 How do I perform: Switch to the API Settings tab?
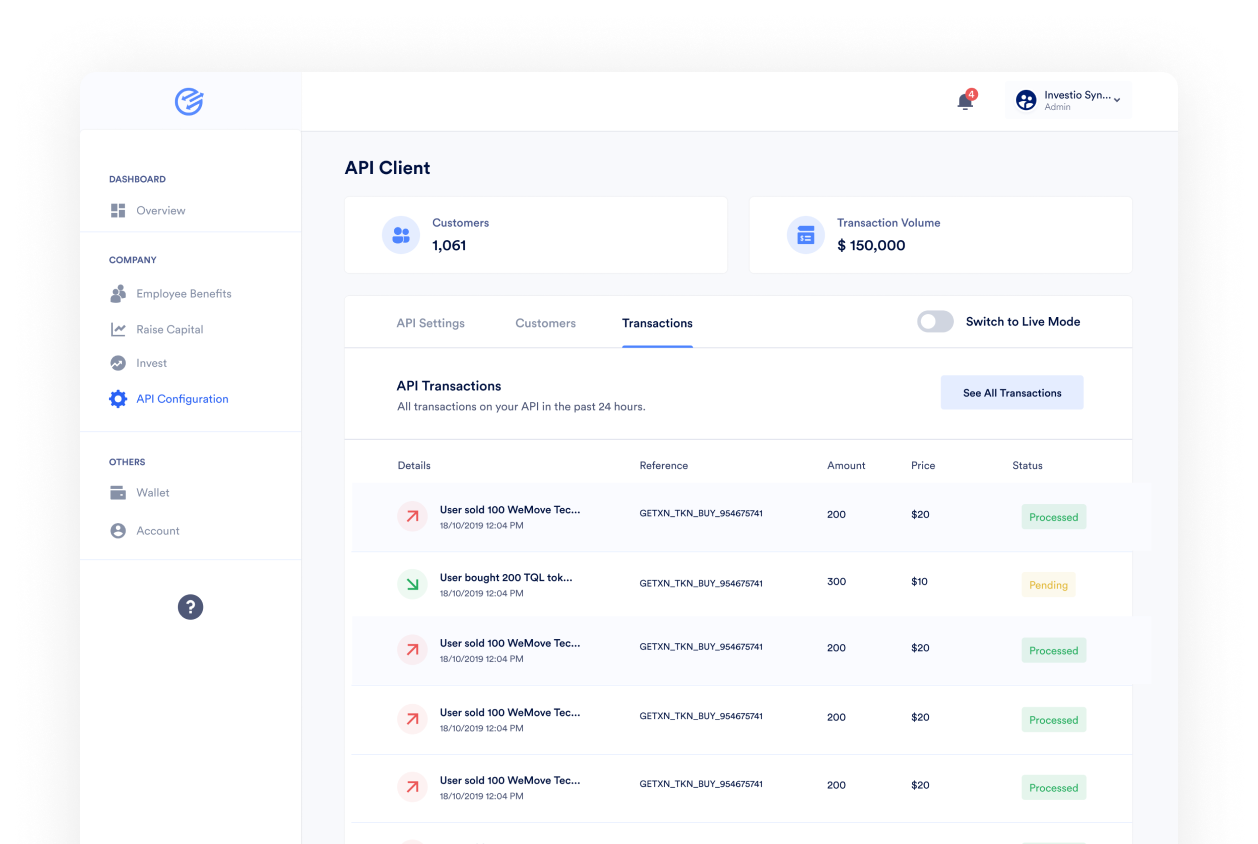click(x=430, y=323)
